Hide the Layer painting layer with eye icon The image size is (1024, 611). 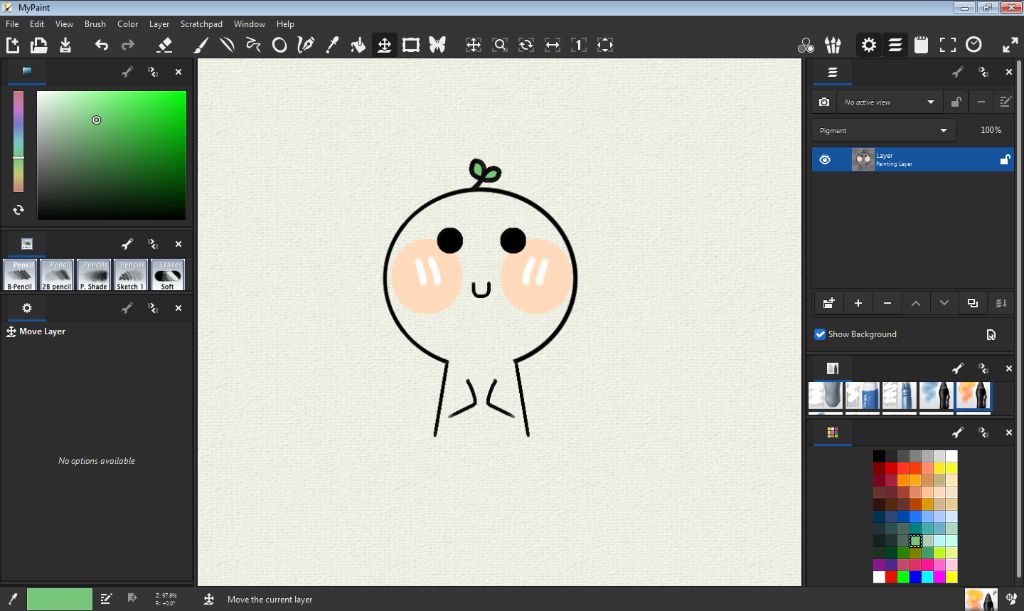point(825,159)
